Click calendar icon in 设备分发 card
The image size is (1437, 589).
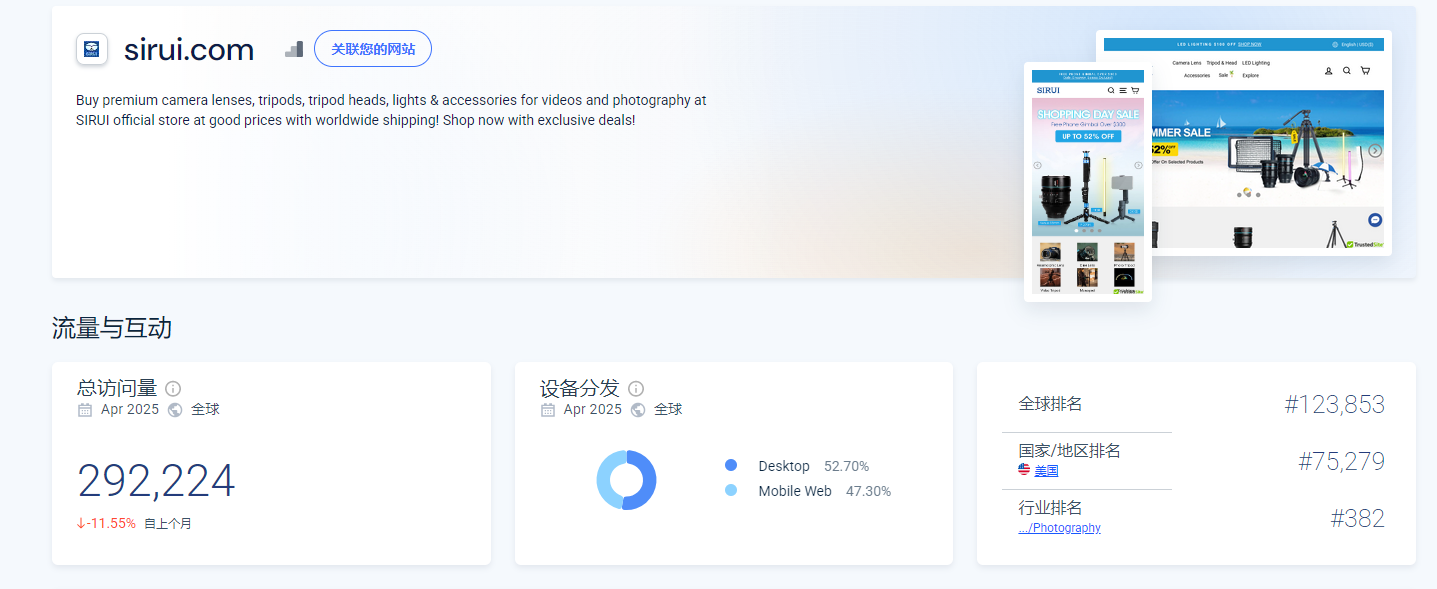[547, 410]
